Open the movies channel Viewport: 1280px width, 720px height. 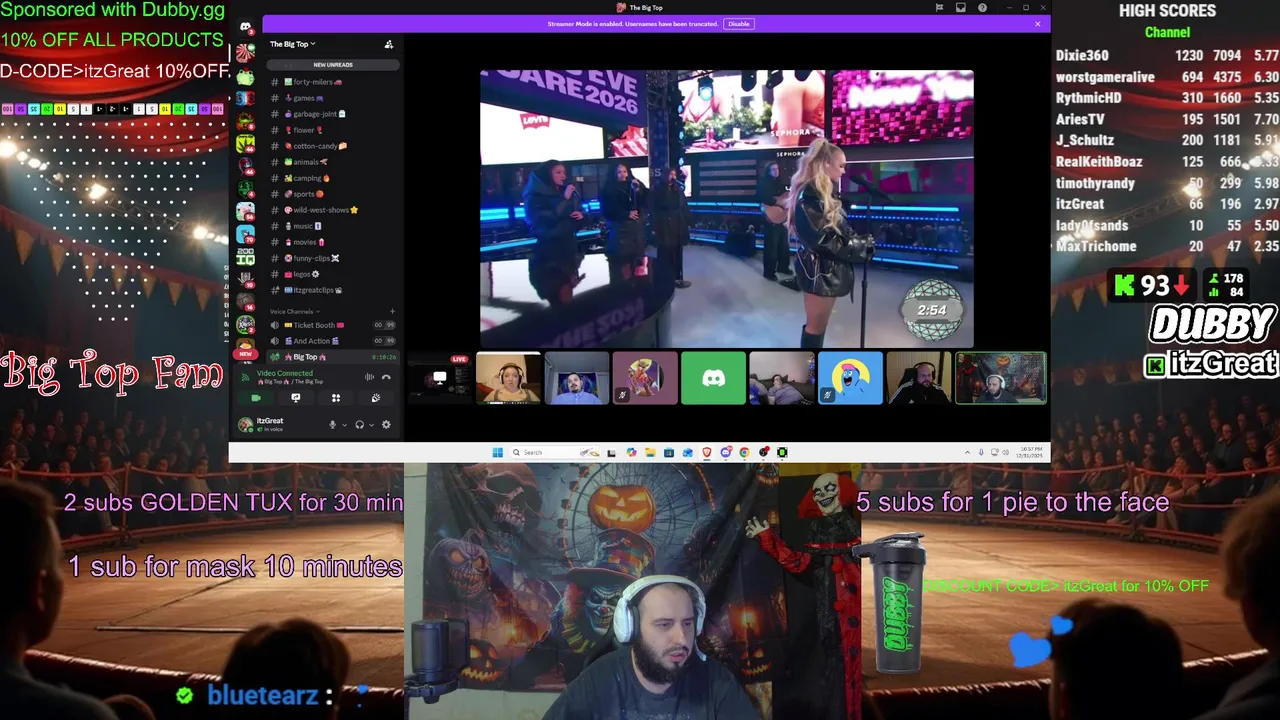pyautogui.click(x=331, y=242)
